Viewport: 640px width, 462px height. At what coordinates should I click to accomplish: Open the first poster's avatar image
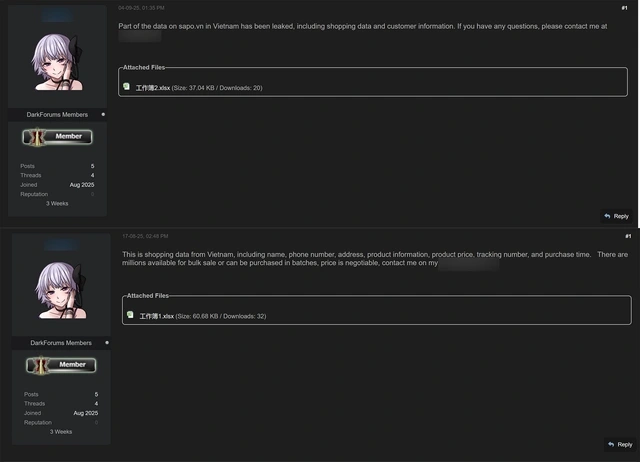[x=58, y=62]
